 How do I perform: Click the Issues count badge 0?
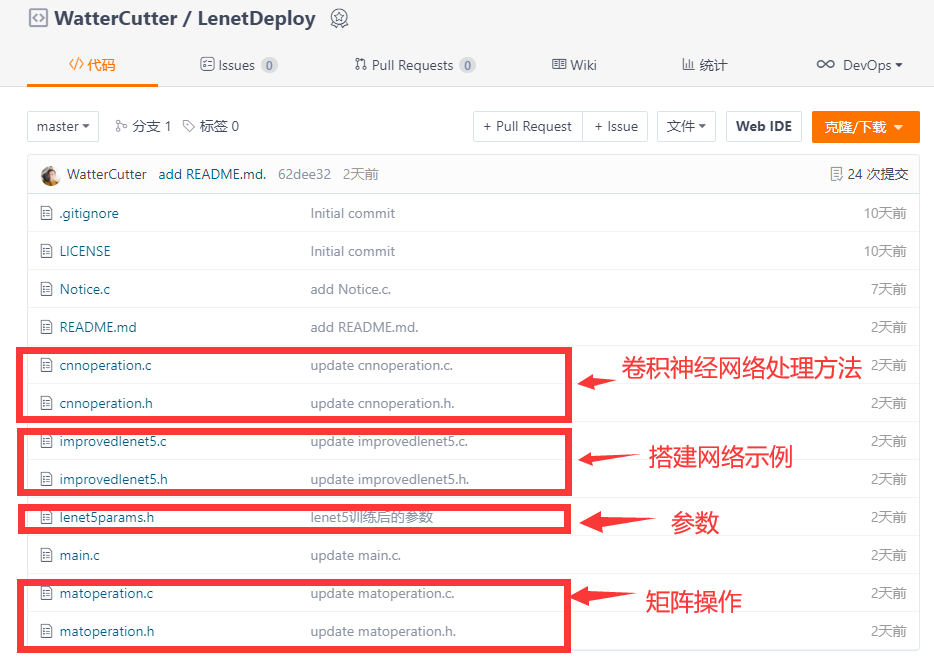269,65
